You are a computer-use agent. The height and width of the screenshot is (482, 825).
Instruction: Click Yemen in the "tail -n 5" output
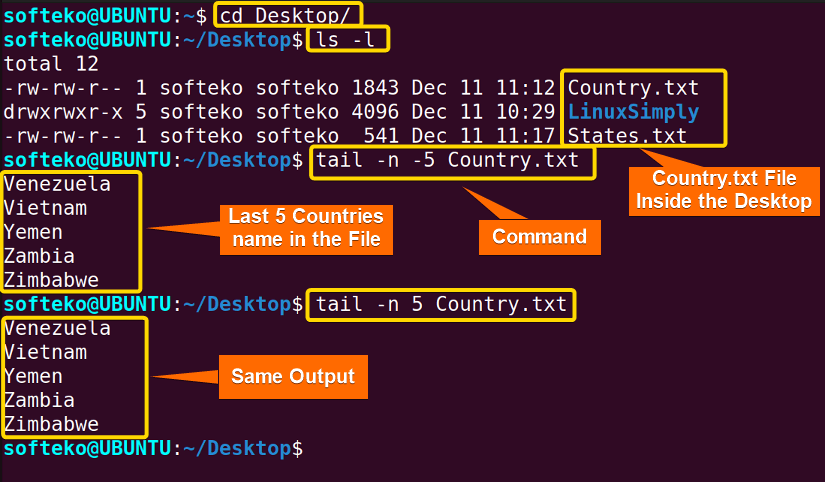(33, 376)
